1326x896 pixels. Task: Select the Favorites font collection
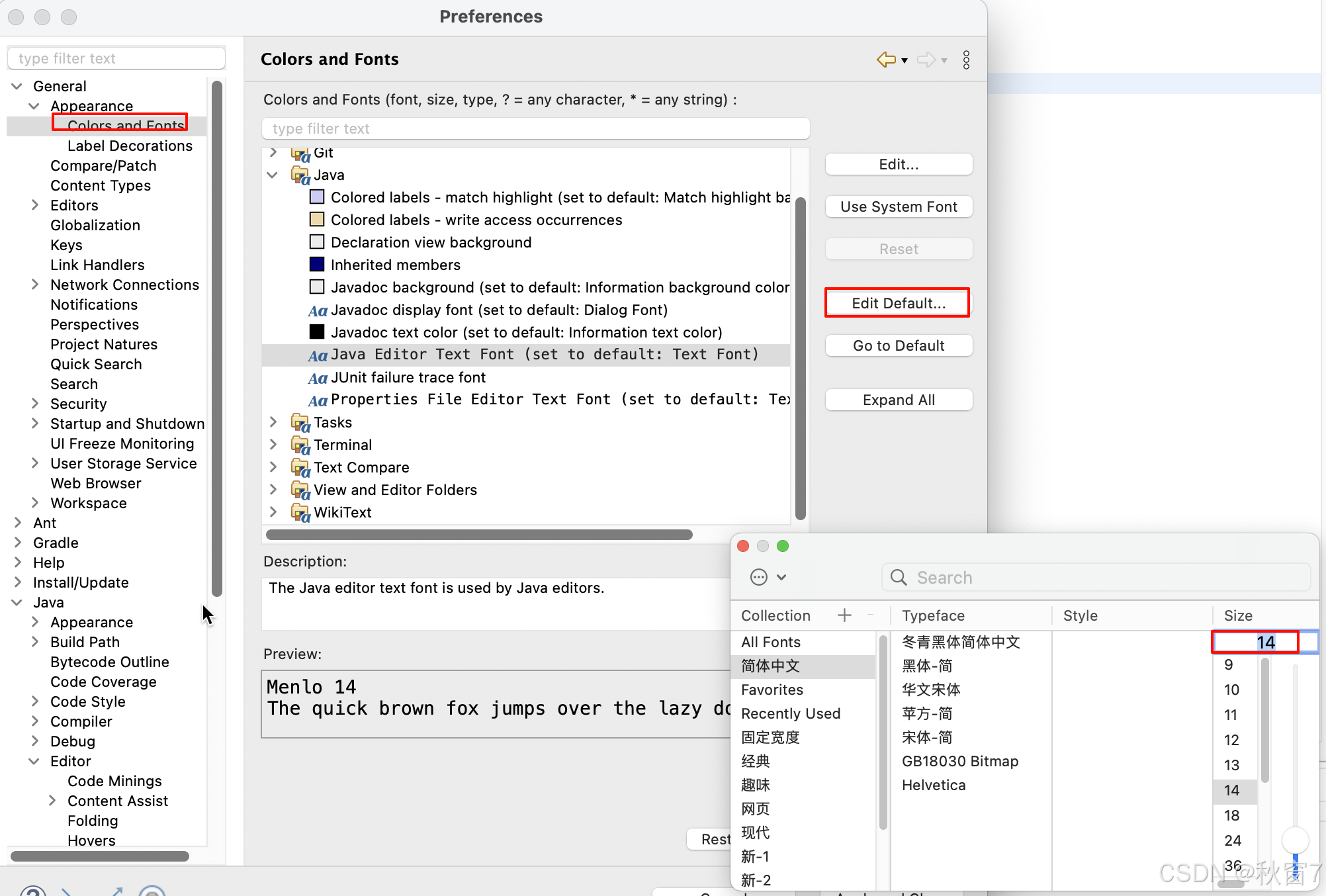(x=772, y=690)
